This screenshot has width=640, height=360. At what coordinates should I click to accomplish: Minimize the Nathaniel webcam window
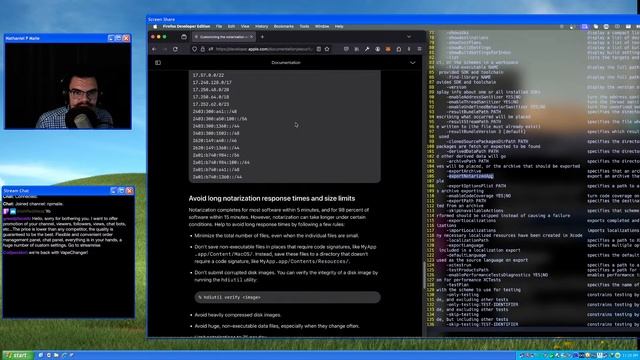point(111,38)
